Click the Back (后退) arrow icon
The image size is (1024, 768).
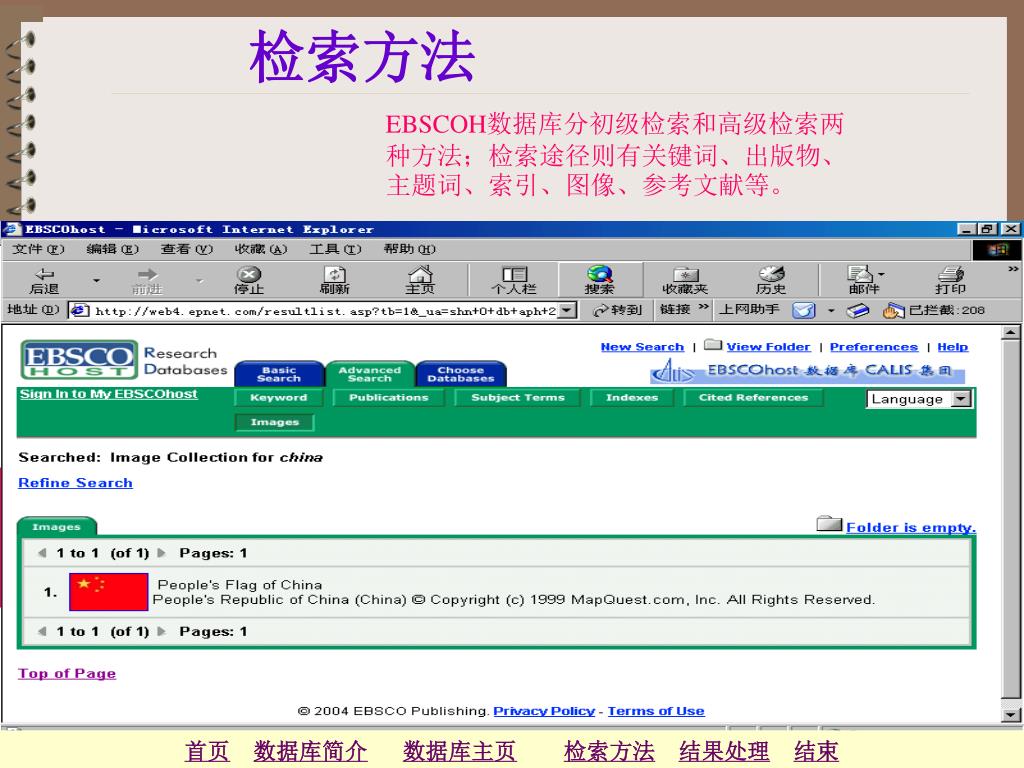44,274
